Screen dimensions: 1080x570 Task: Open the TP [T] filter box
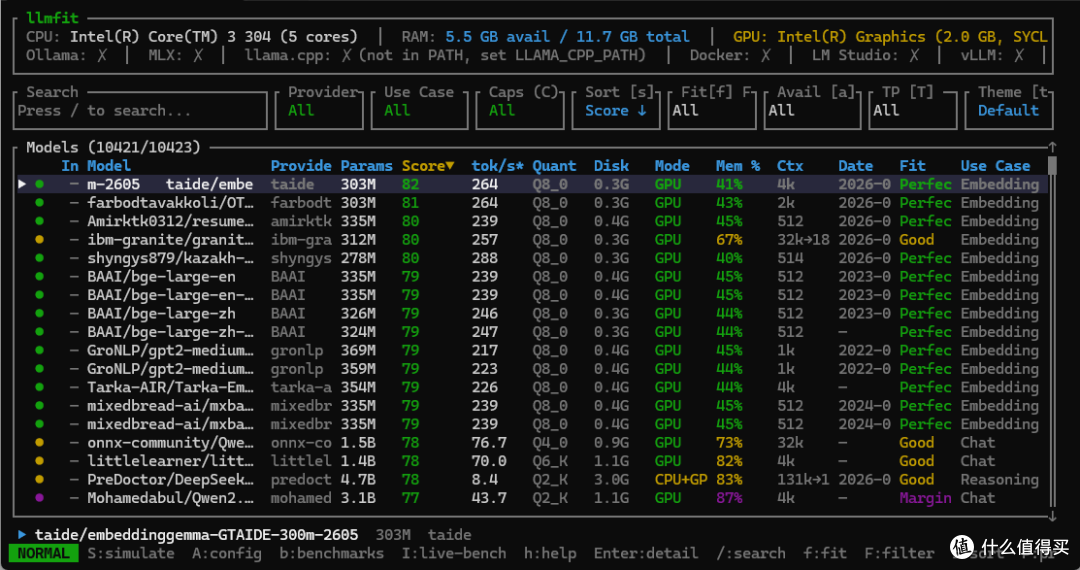tap(913, 110)
